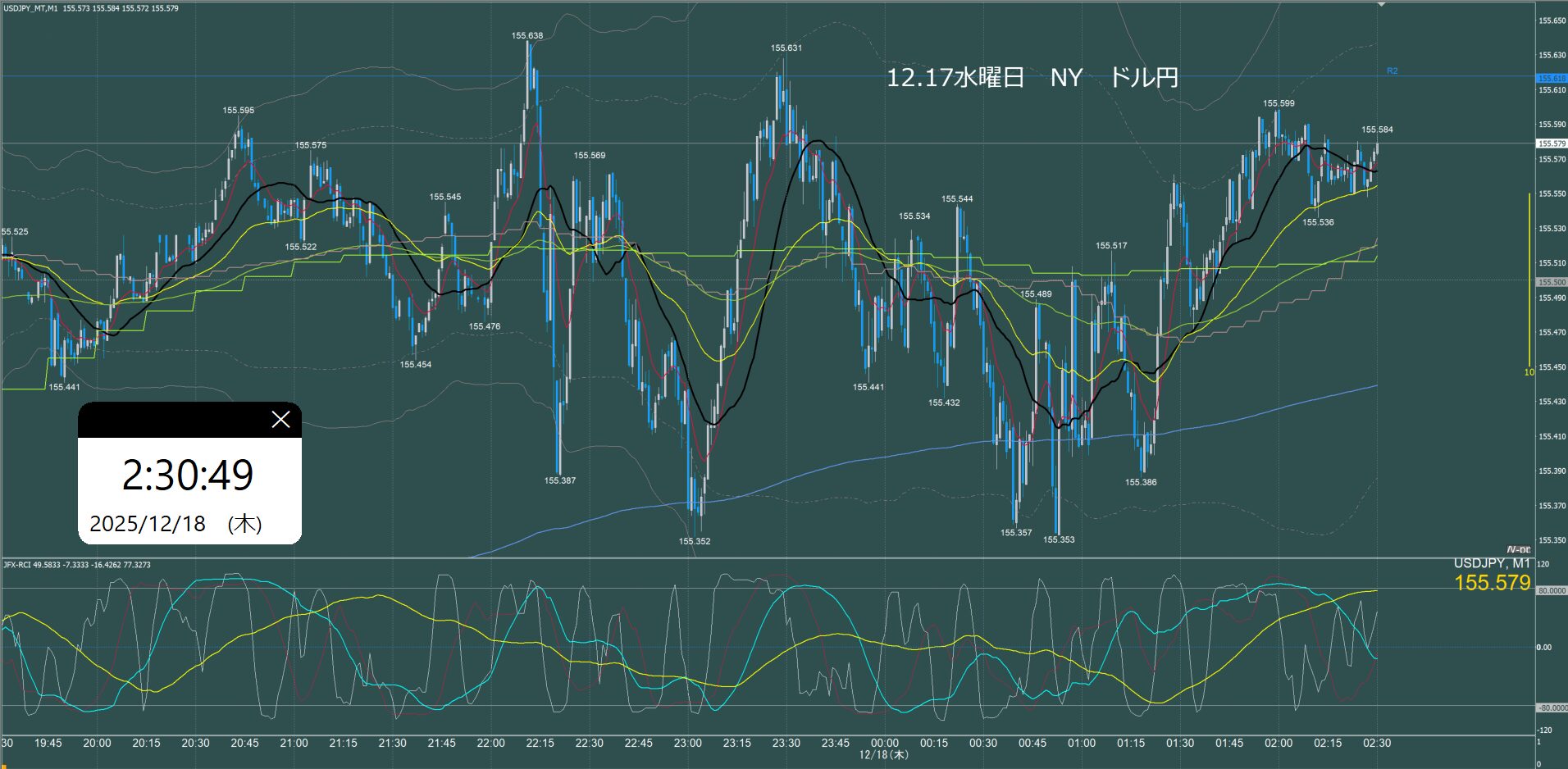This screenshot has width=1568, height=769.
Task: Click the large yellow 155.579 price readout
Action: click(x=1492, y=583)
